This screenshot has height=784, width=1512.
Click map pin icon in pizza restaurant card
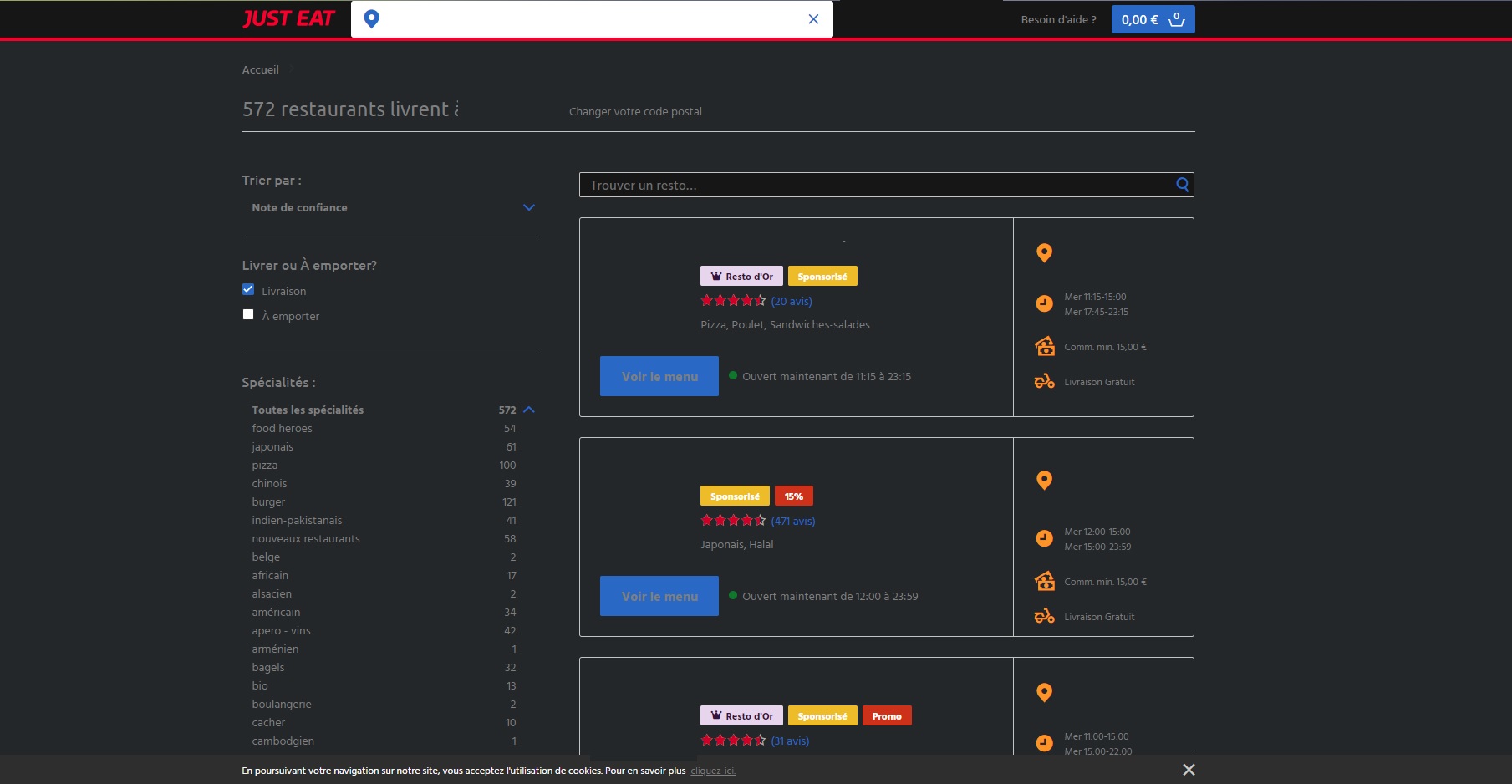pos(1044,252)
